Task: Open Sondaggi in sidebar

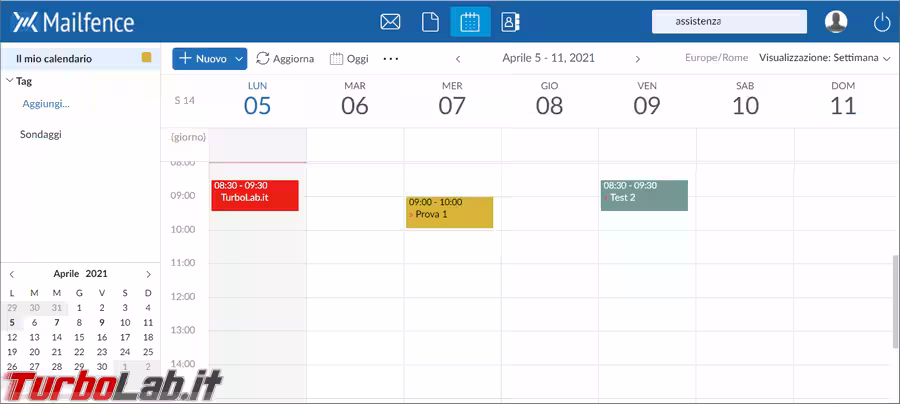Action: (x=41, y=134)
